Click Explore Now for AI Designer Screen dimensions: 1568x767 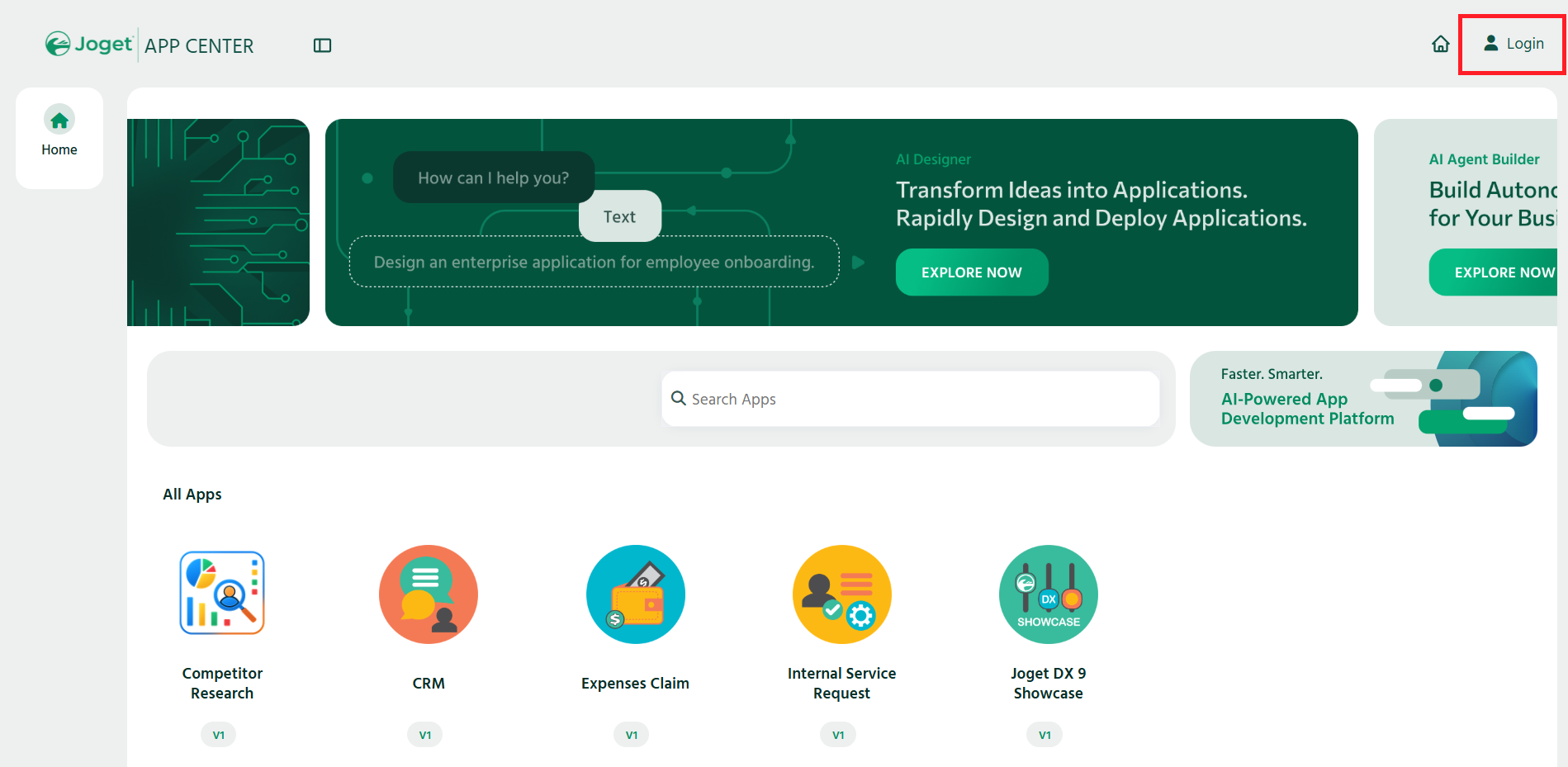click(x=971, y=272)
